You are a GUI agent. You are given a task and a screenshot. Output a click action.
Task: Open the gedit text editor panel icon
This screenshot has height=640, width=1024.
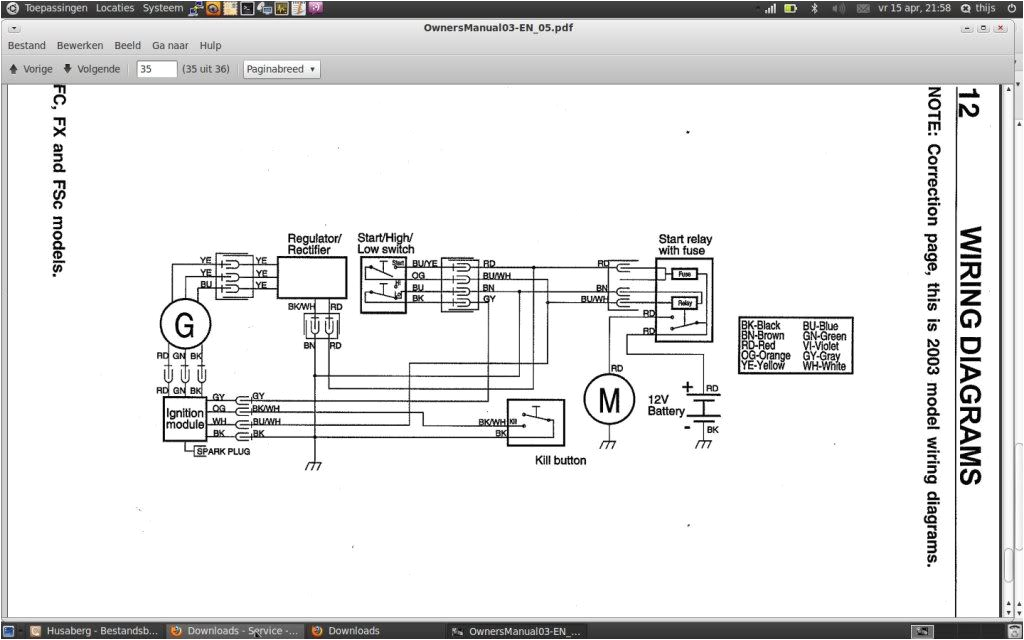[298, 8]
